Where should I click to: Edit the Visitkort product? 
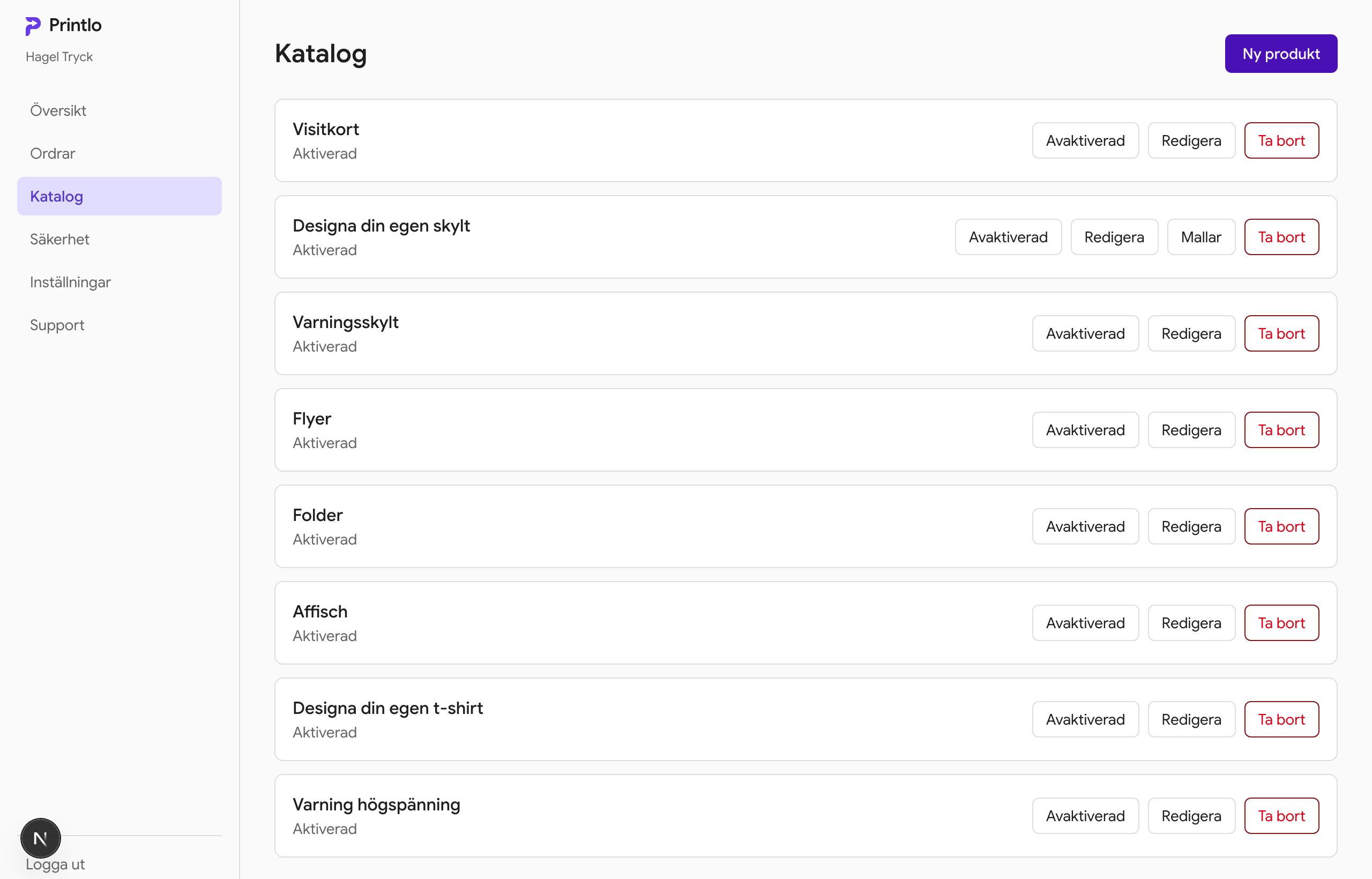coord(1191,140)
